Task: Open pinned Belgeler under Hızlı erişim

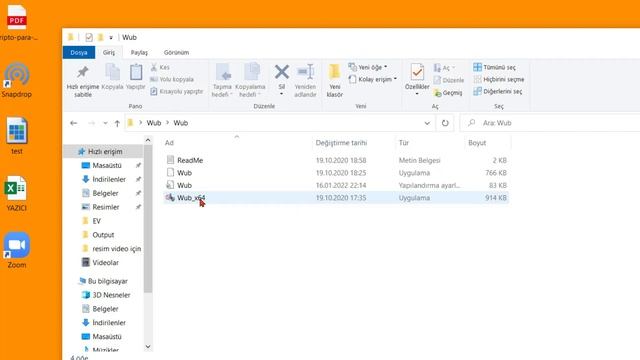Action: [105, 193]
